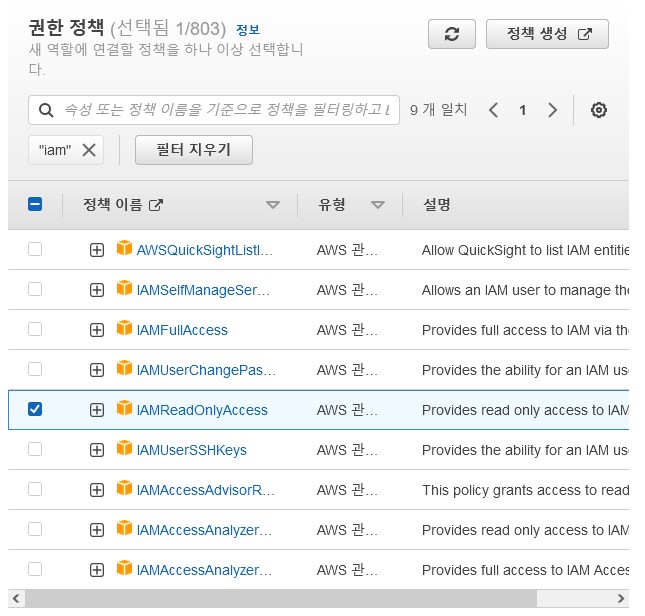Check the IAMSelfManageSer policy checkbox

[x=35, y=289]
